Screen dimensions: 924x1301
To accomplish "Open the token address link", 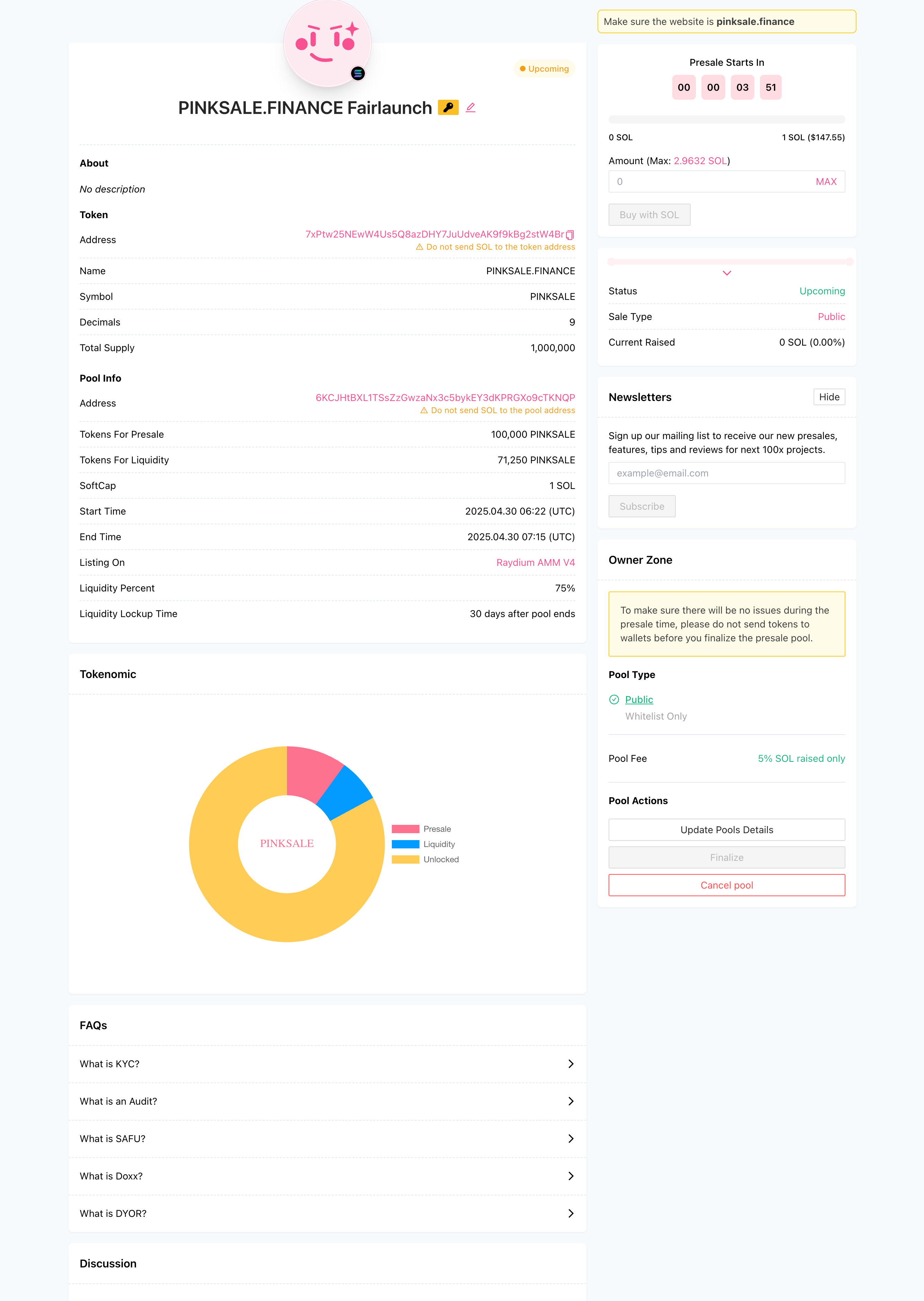I will (x=434, y=234).
